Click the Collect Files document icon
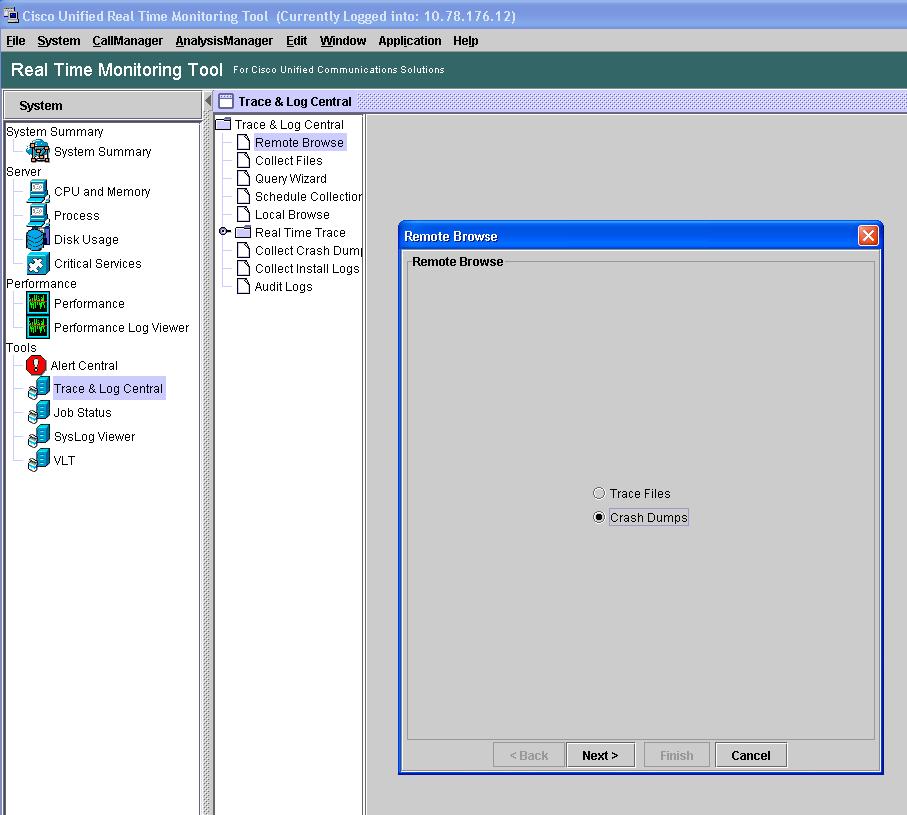The width and height of the screenshot is (907, 815). pos(244,160)
